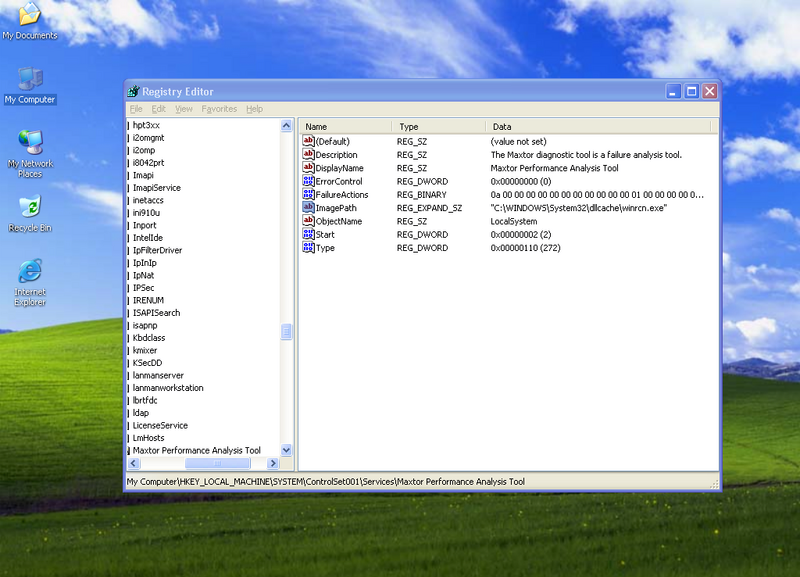Image resolution: width=800 pixels, height=577 pixels.
Task: Select the ErrorControl DWORD value icon
Action: tap(308, 181)
